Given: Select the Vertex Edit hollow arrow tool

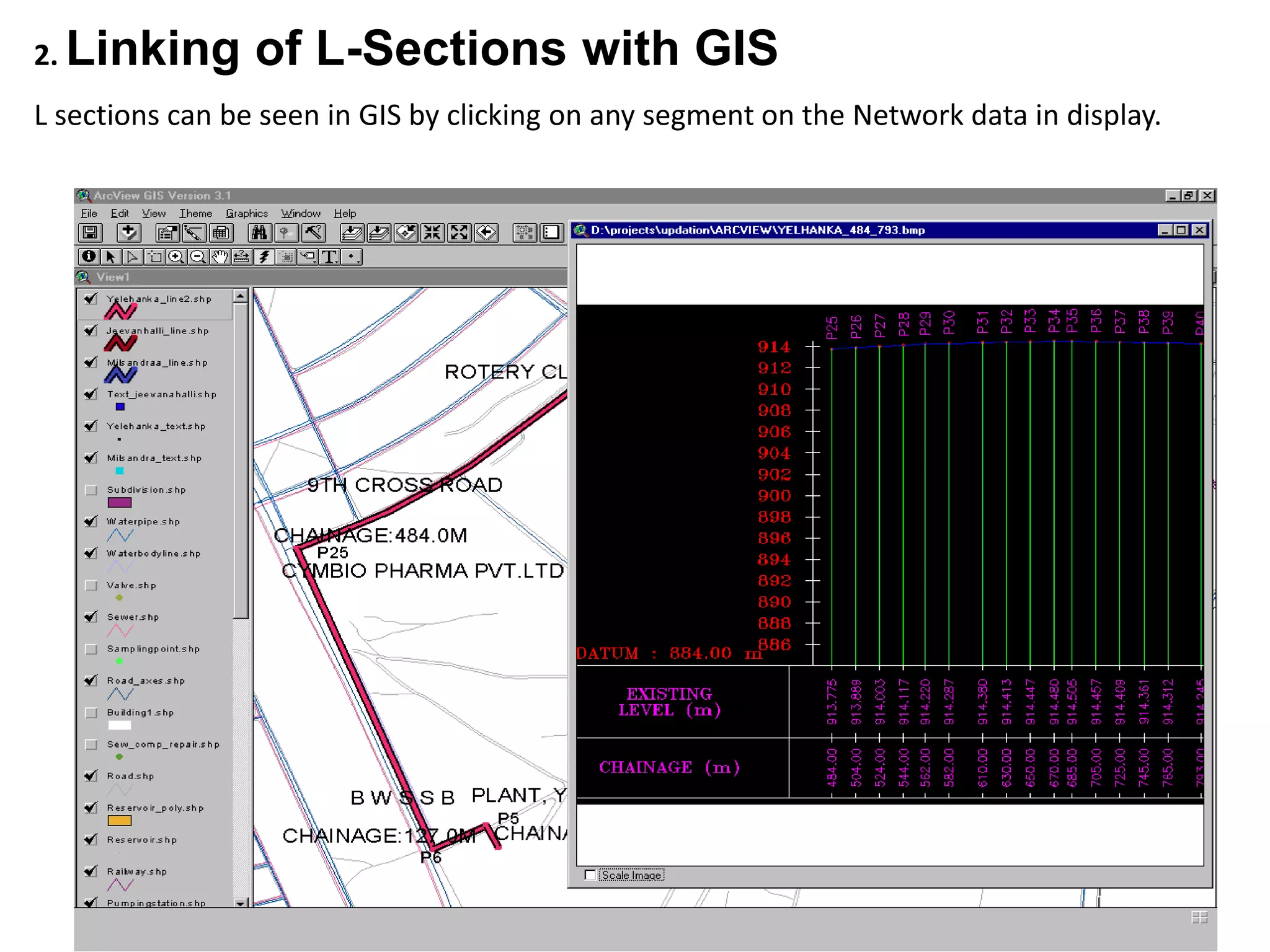Looking at the screenshot, I should (133, 257).
